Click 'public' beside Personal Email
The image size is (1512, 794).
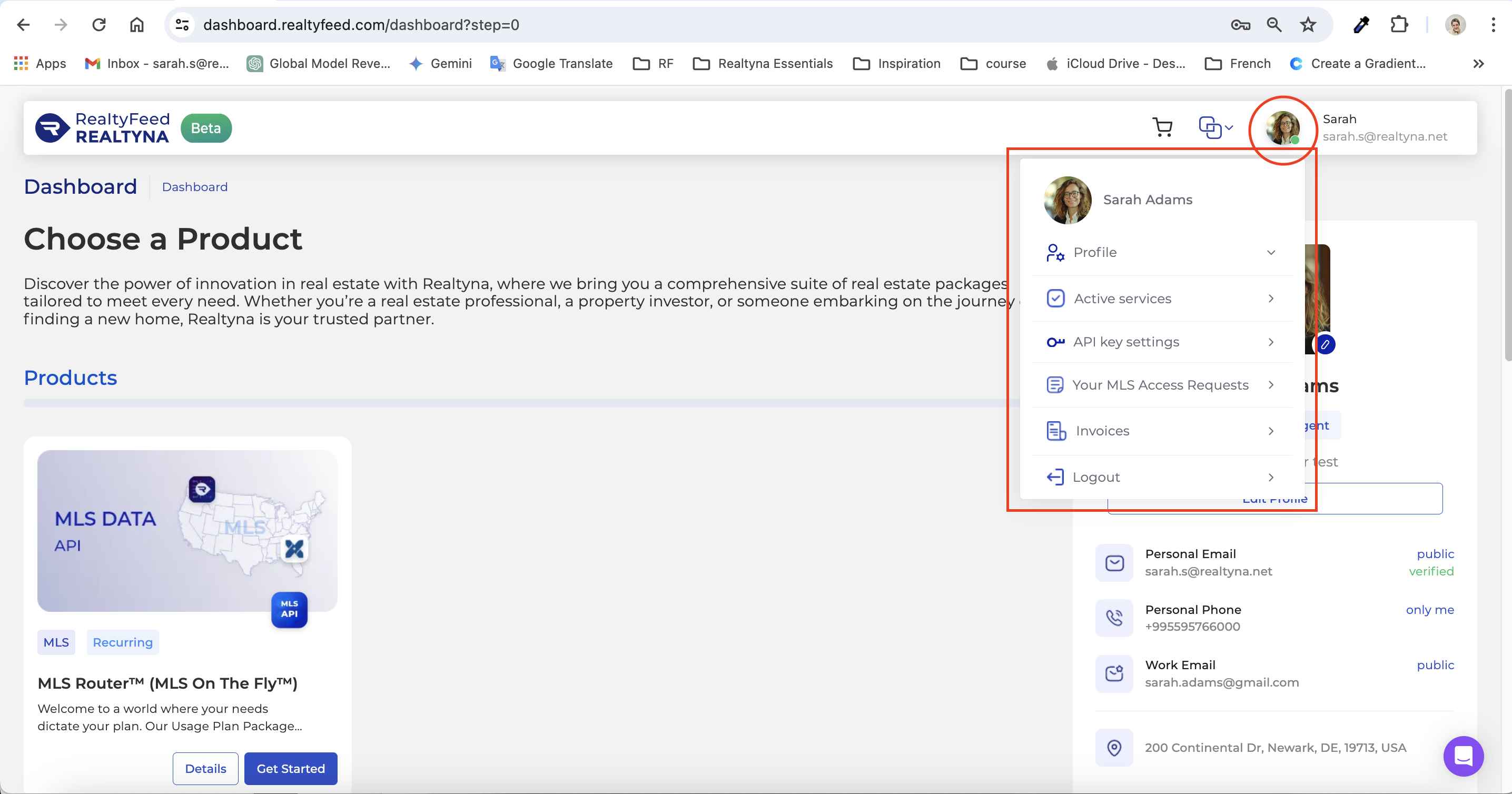tap(1435, 554)
